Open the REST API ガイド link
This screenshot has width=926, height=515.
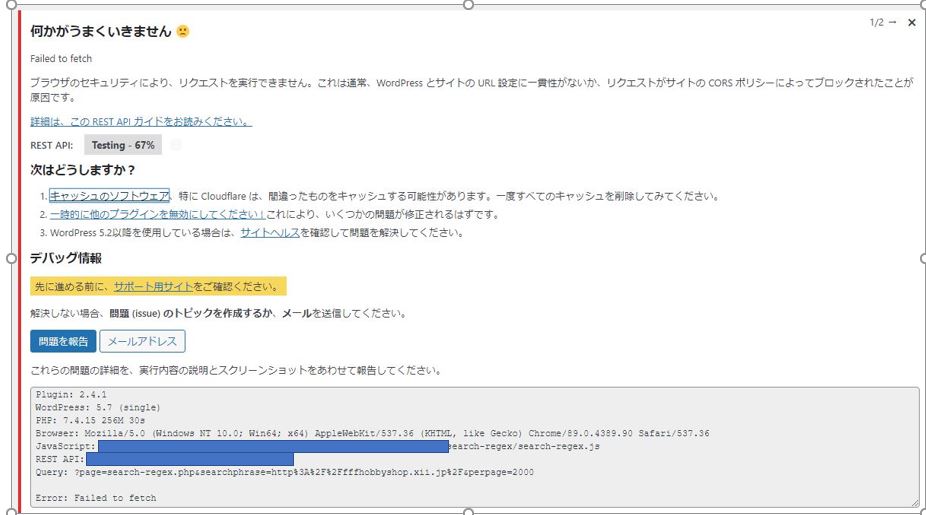click(x=140, y=122)
